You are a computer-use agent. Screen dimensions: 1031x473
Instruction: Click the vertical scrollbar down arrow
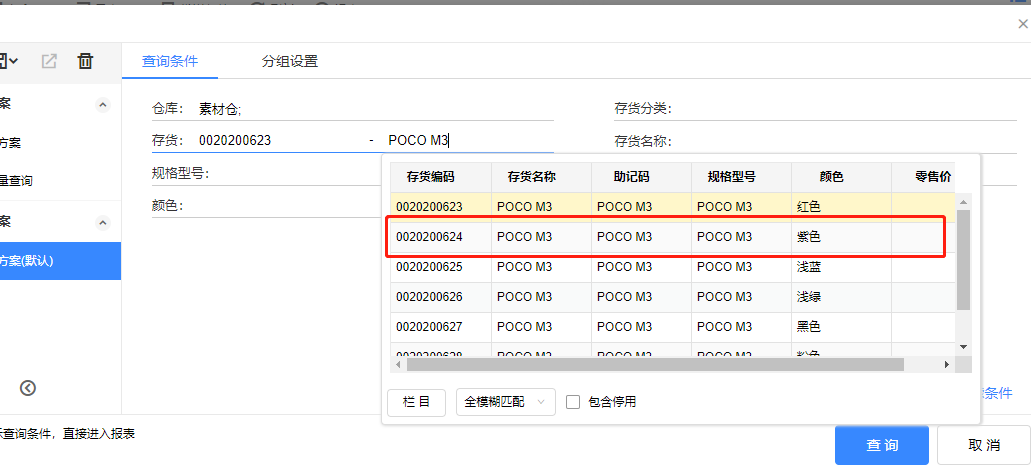pyautogui.click(x=963, y=347)
